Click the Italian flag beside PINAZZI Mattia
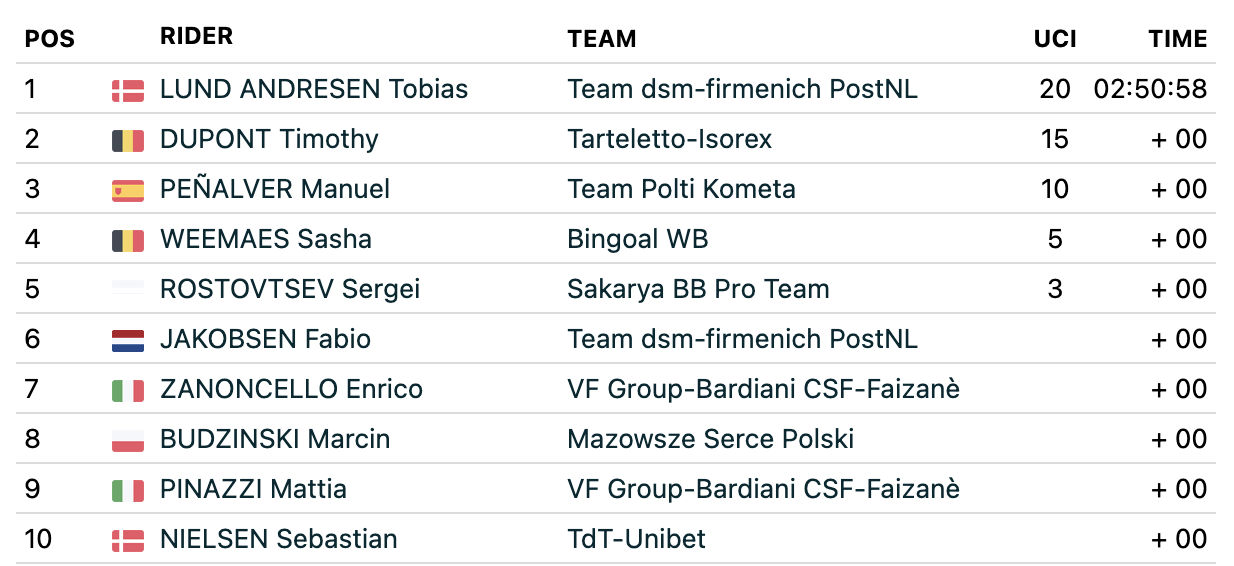 [x=128, y=491]
